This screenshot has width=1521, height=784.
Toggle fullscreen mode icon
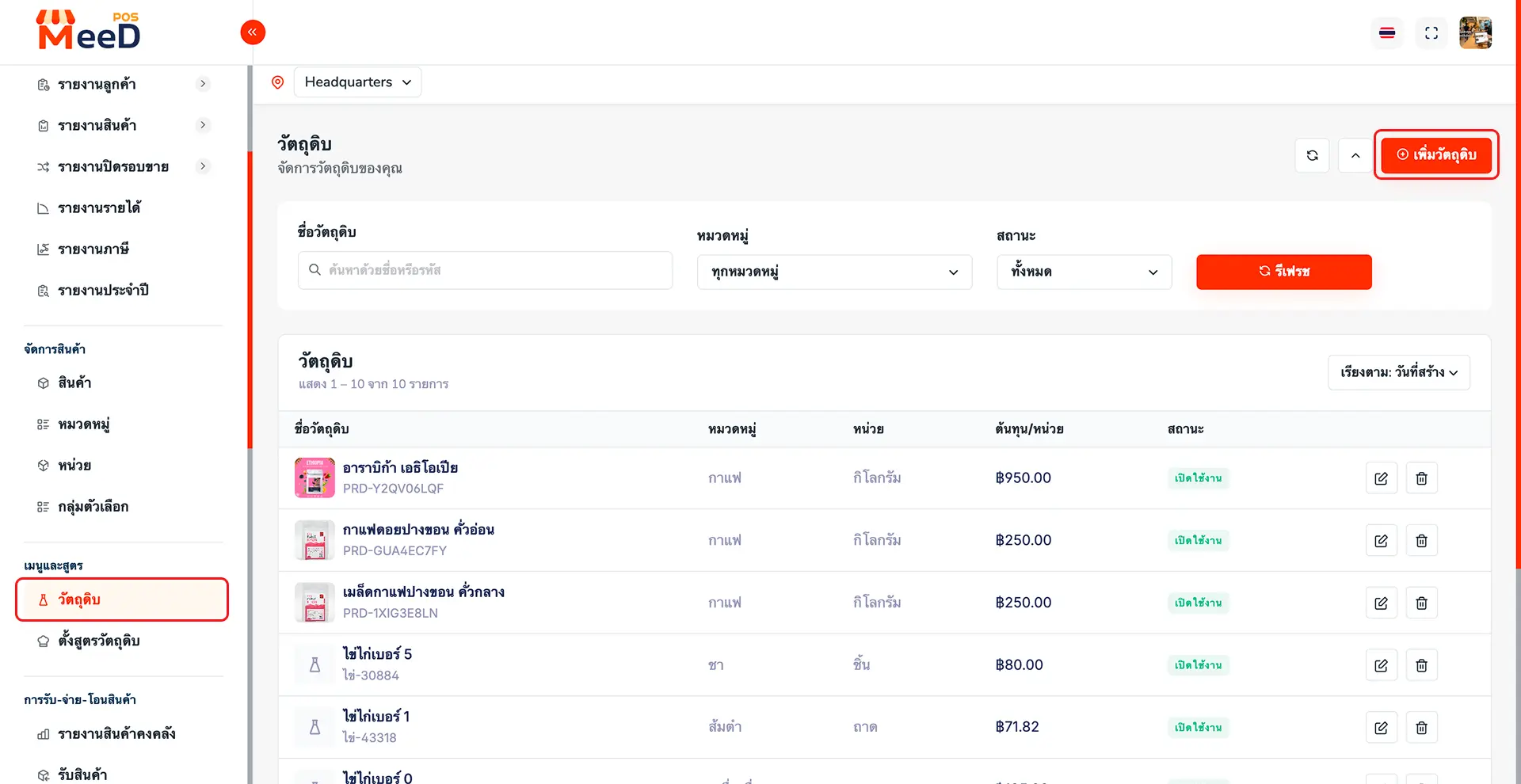pos(1431,33)
